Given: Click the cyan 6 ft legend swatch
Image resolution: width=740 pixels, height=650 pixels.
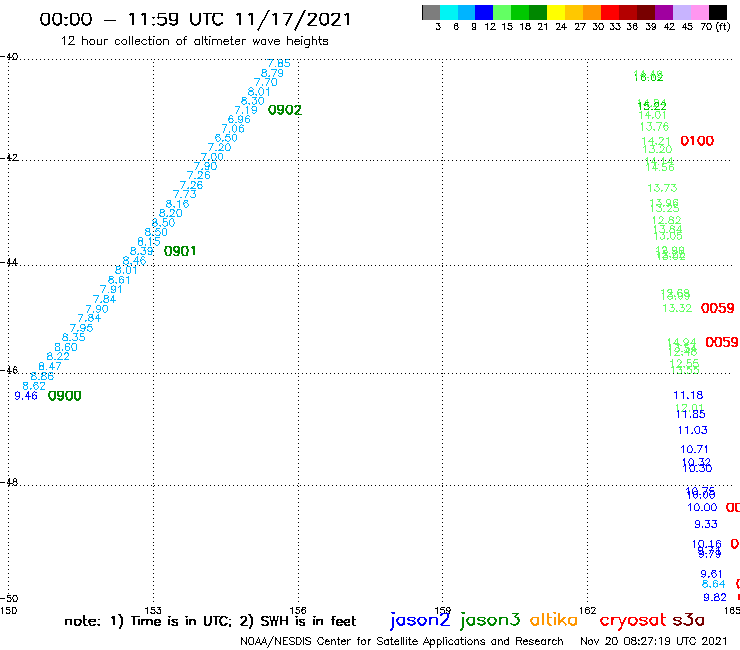Looking at the screenshot, I should pyautogui.click(x=449, y=12).
